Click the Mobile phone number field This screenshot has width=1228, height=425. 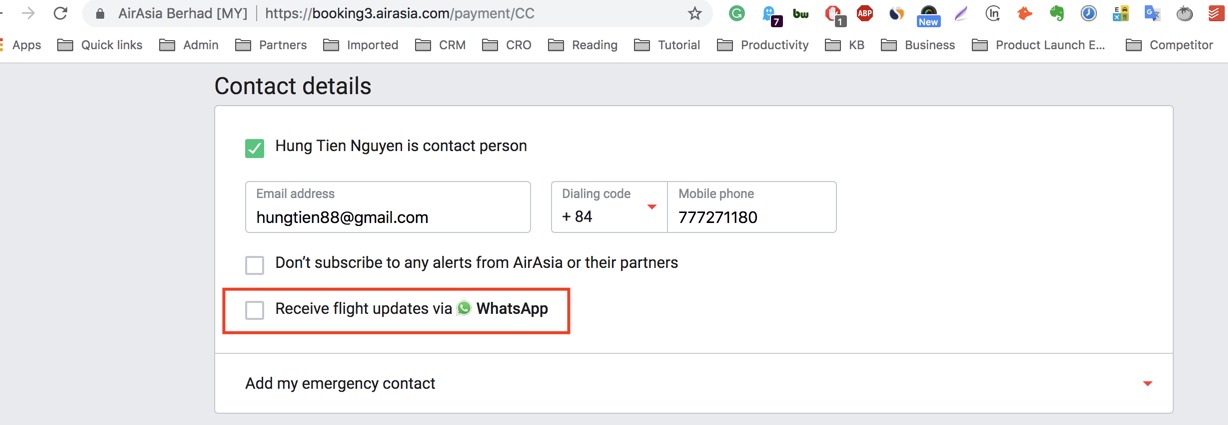751,216
